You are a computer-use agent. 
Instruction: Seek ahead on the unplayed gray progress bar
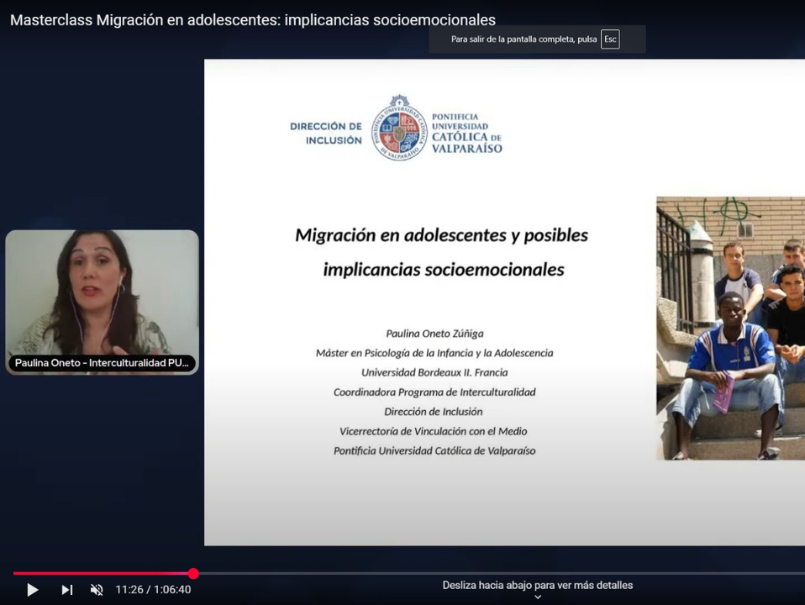(500, 574)
